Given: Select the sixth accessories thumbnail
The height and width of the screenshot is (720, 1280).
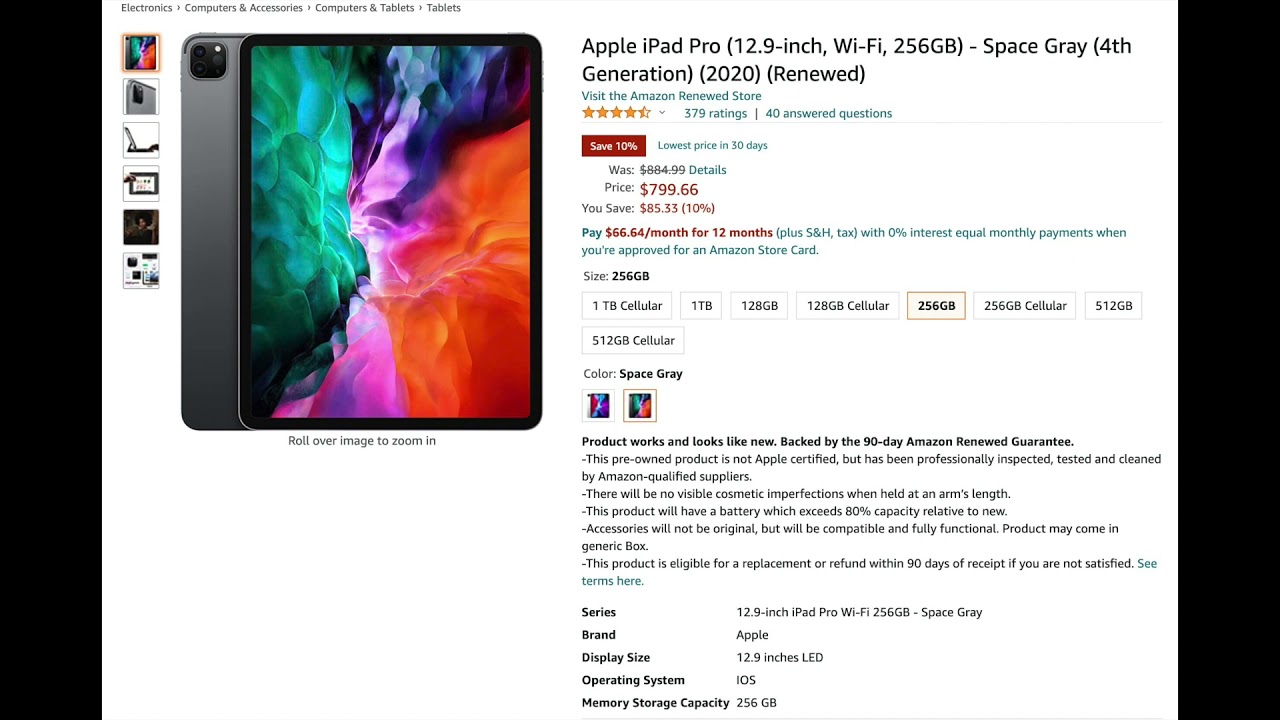Looking at the screenshot, I should (x=141, y=271).
